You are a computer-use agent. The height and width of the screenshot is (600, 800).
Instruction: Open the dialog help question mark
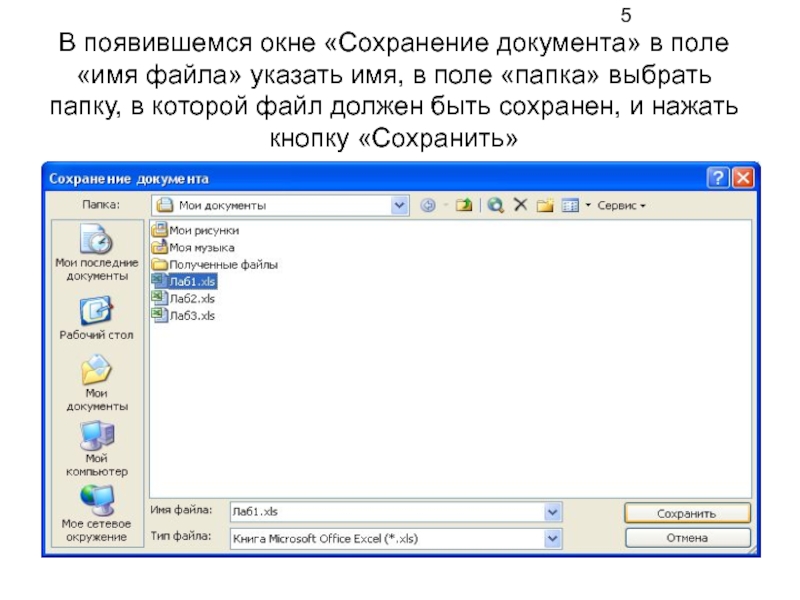point(717,178)
